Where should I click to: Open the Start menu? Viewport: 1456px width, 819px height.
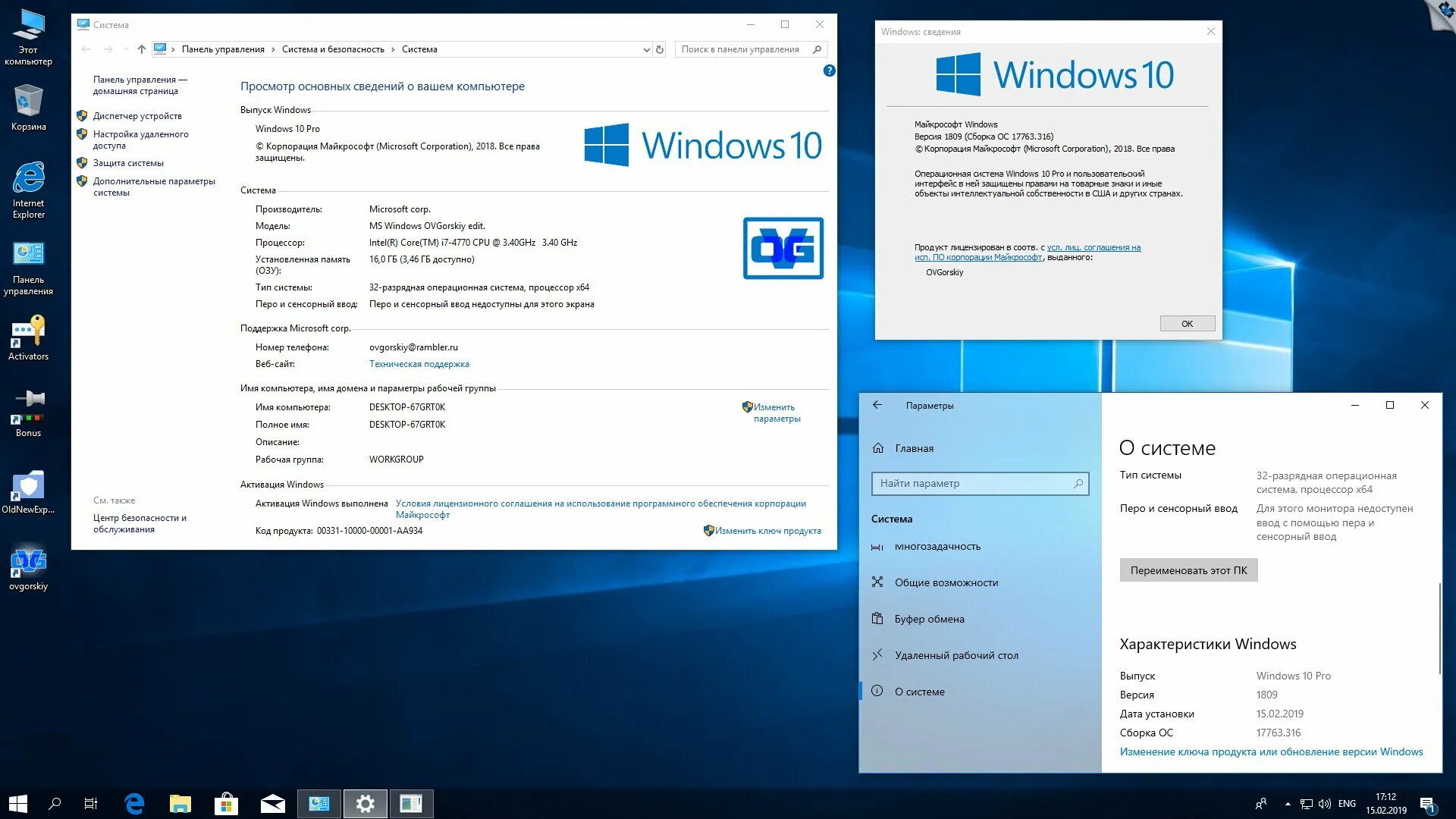click(17, 804)
